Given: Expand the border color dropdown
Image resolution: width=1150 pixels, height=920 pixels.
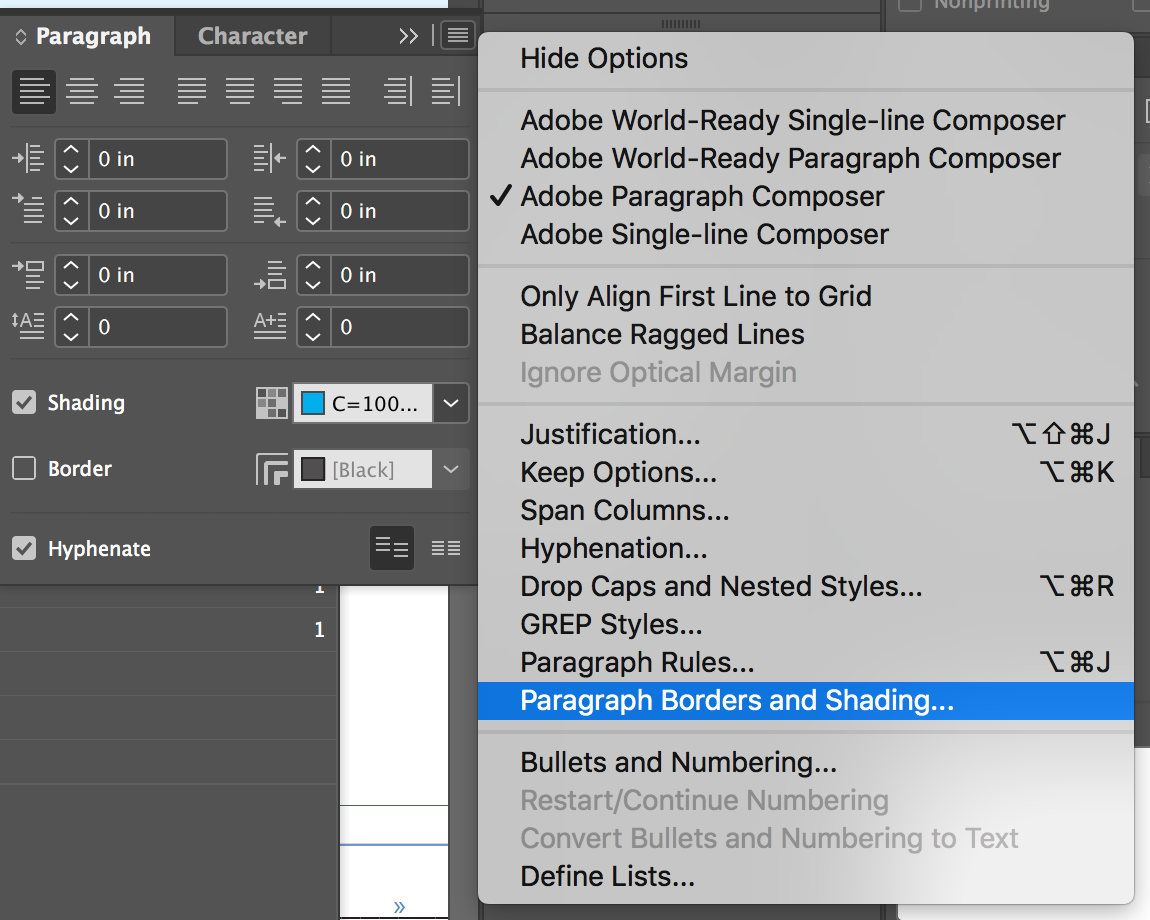Looking at the screenshot, I should click(451, 469).
